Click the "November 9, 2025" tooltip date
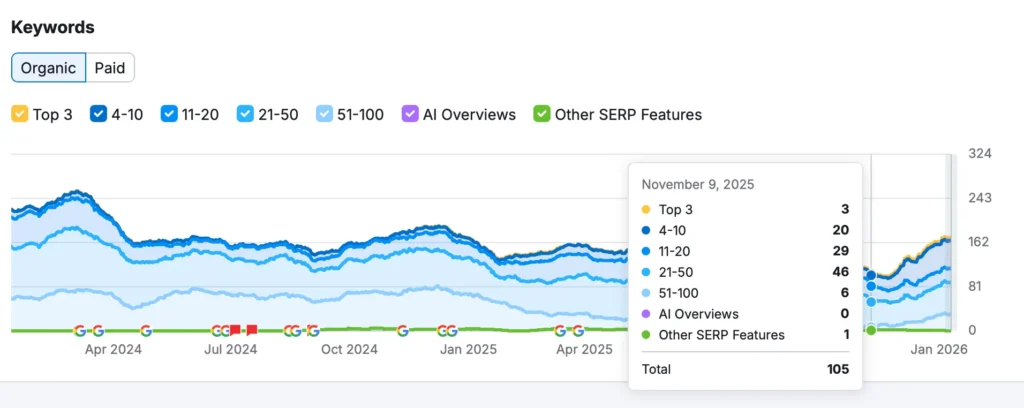Viewport: 1024px width, 408px height. pos(697,185)
